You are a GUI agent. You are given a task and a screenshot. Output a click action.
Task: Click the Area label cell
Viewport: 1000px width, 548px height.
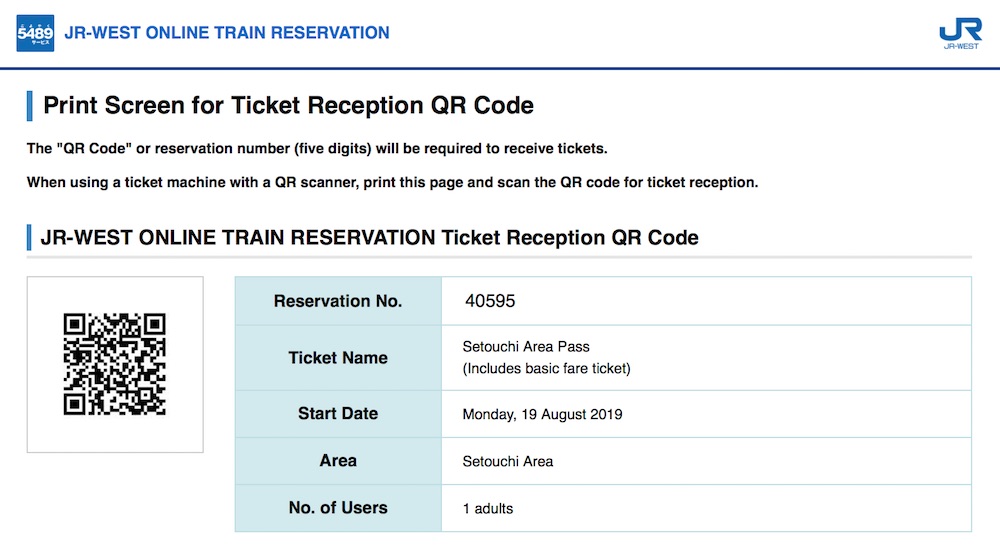(x=338, y=461)
